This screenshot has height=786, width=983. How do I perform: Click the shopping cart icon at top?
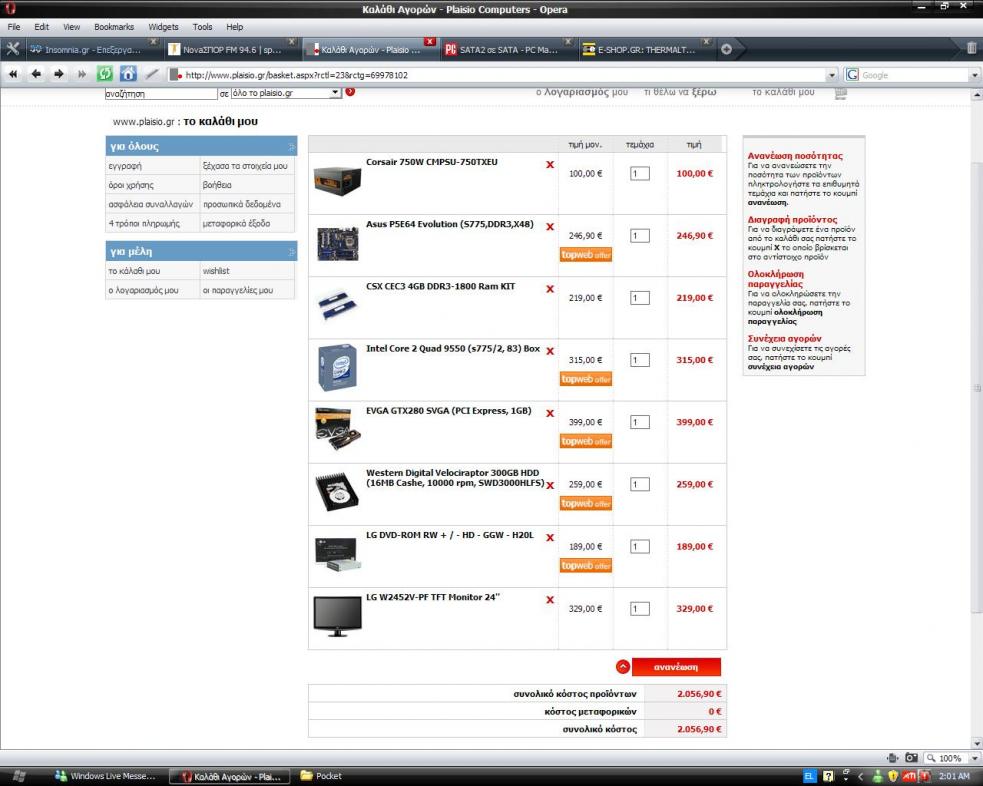(x=841, y=93)
